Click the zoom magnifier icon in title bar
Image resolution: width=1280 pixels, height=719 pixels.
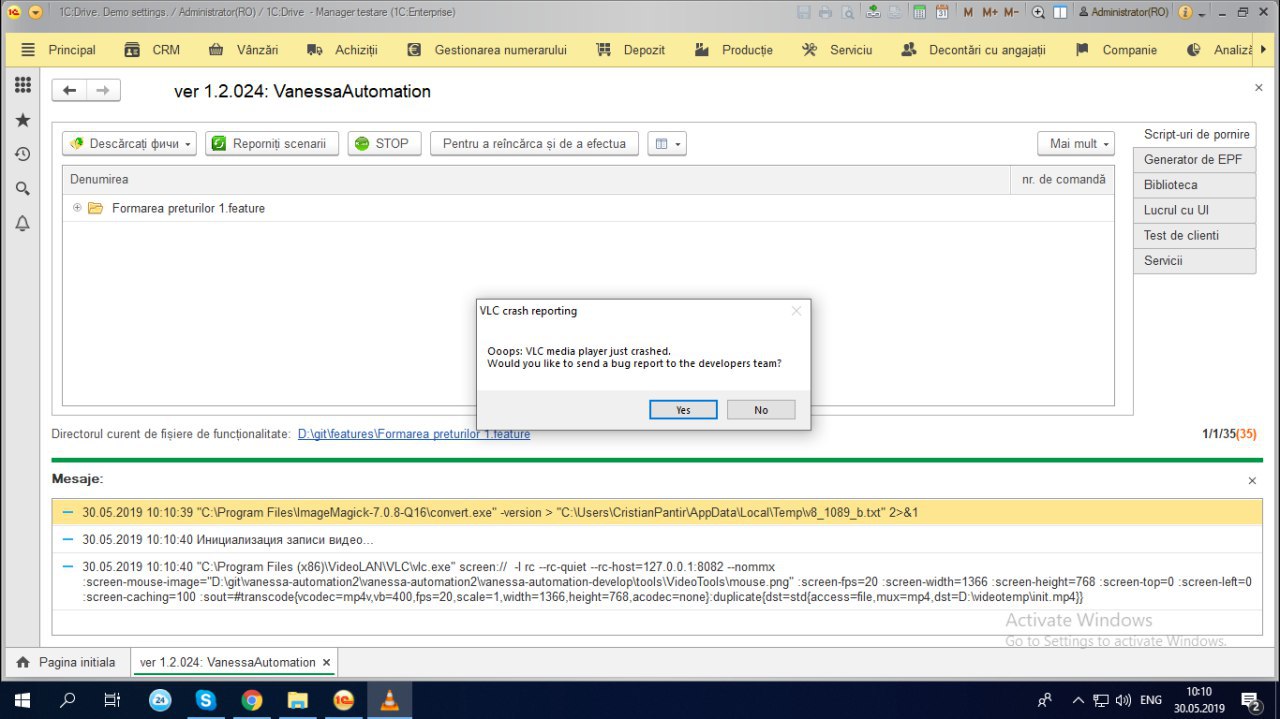coord(1038,12)
